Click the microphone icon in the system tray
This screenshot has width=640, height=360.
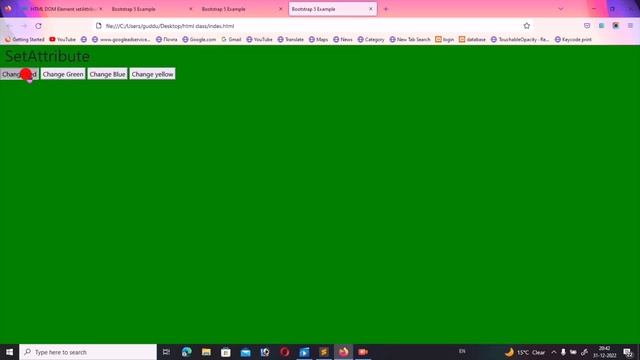[x=563, y=352]
